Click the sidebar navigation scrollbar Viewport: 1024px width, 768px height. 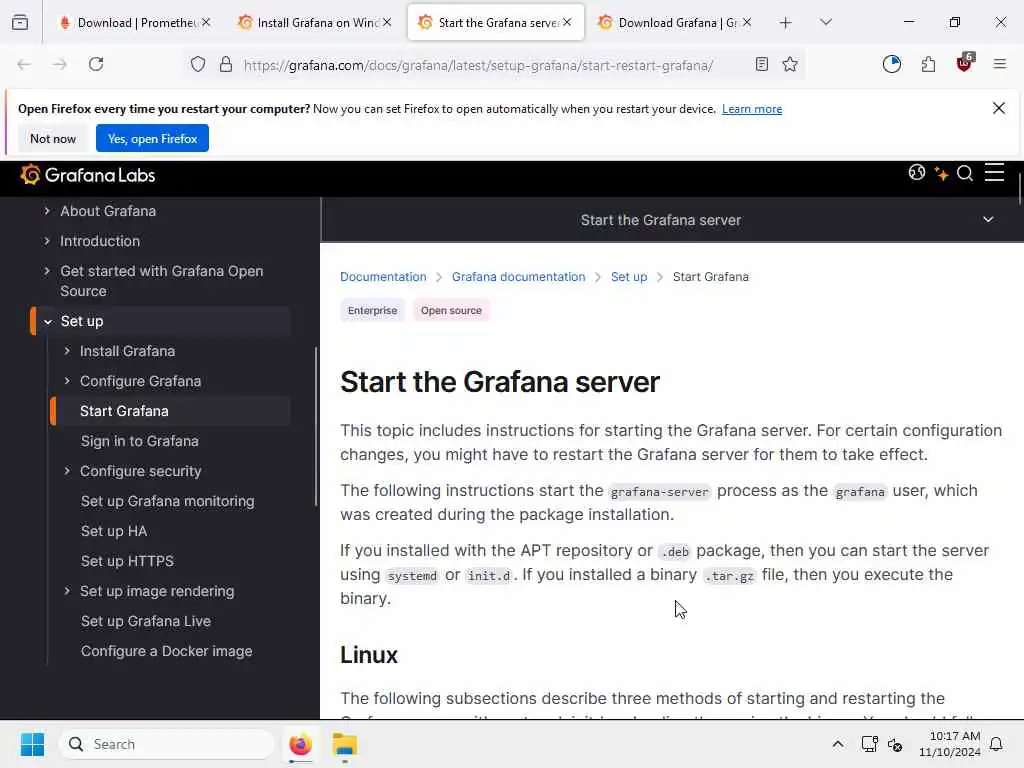point(316,426)
